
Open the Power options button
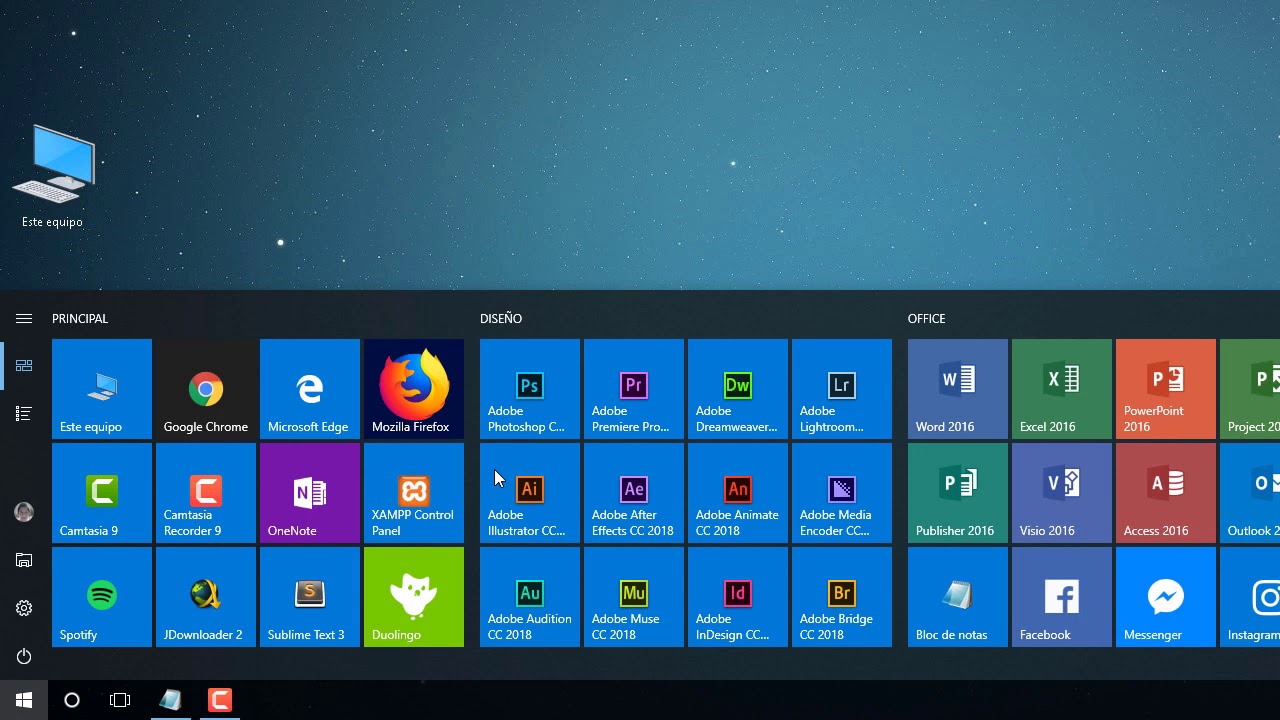point(24,656)
